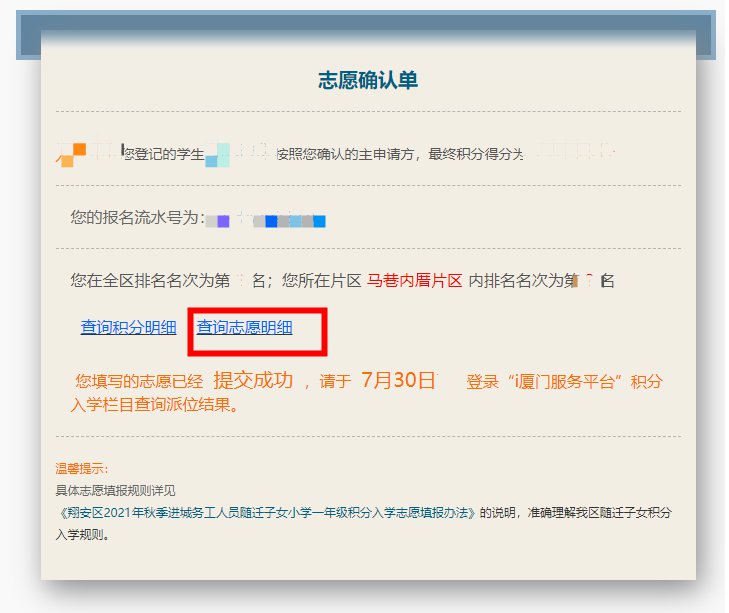Click the orange 提交成功 text

coord(253,380)
